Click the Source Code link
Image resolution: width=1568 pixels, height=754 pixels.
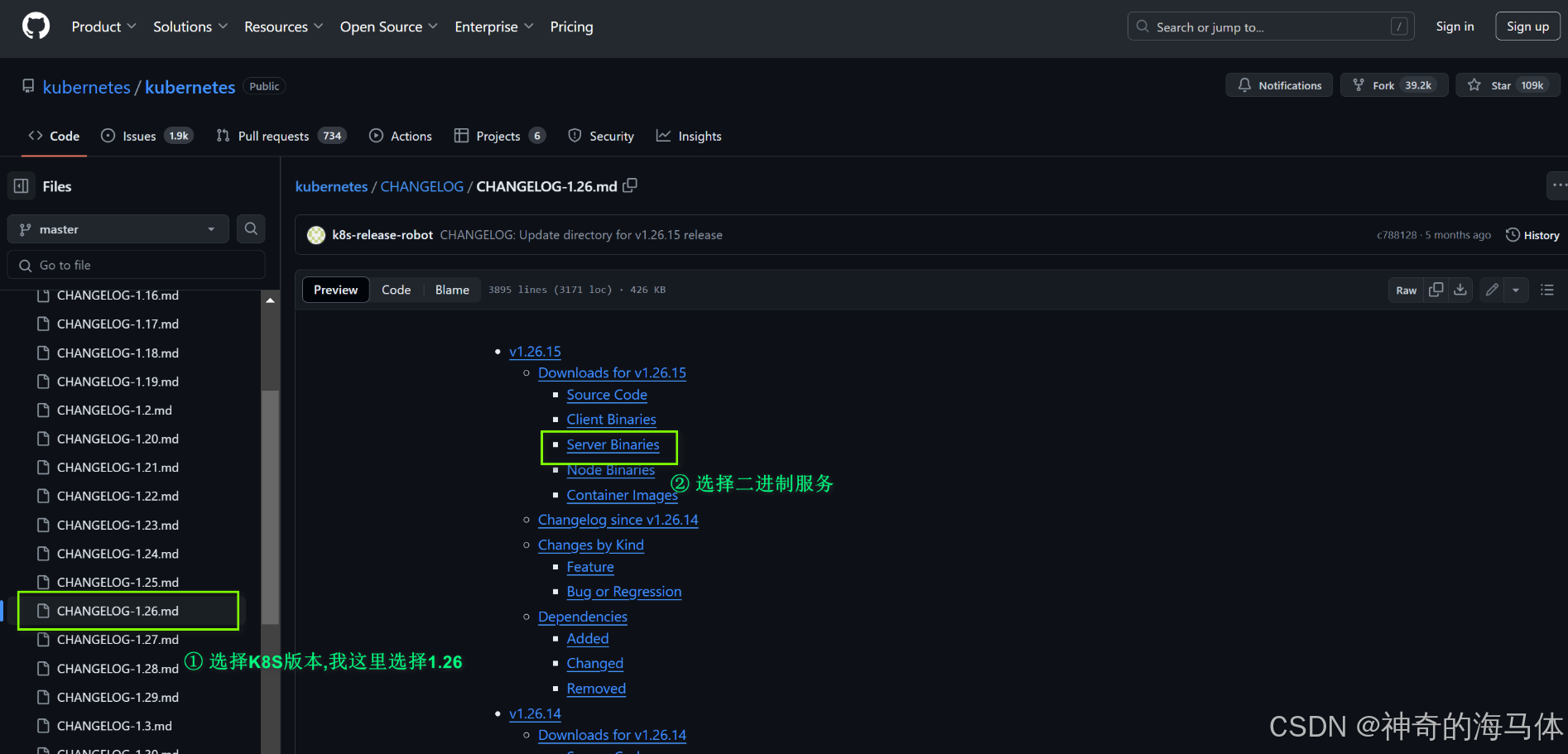click(607, 396)
